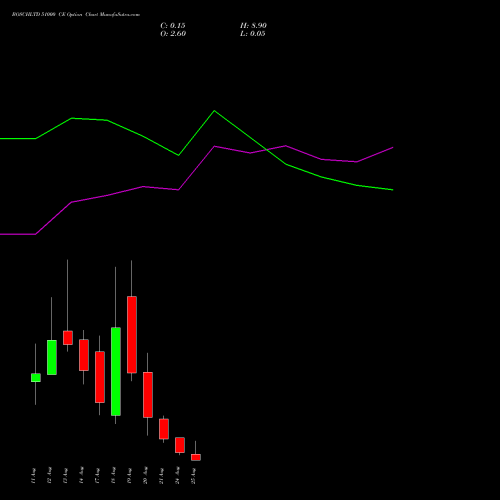Click the 18 Aug date label
This screenshot has width=500, height=500.
(113, 476)
